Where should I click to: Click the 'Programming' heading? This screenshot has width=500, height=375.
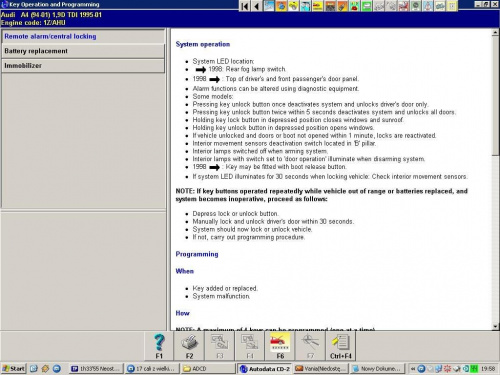[197, 254]
